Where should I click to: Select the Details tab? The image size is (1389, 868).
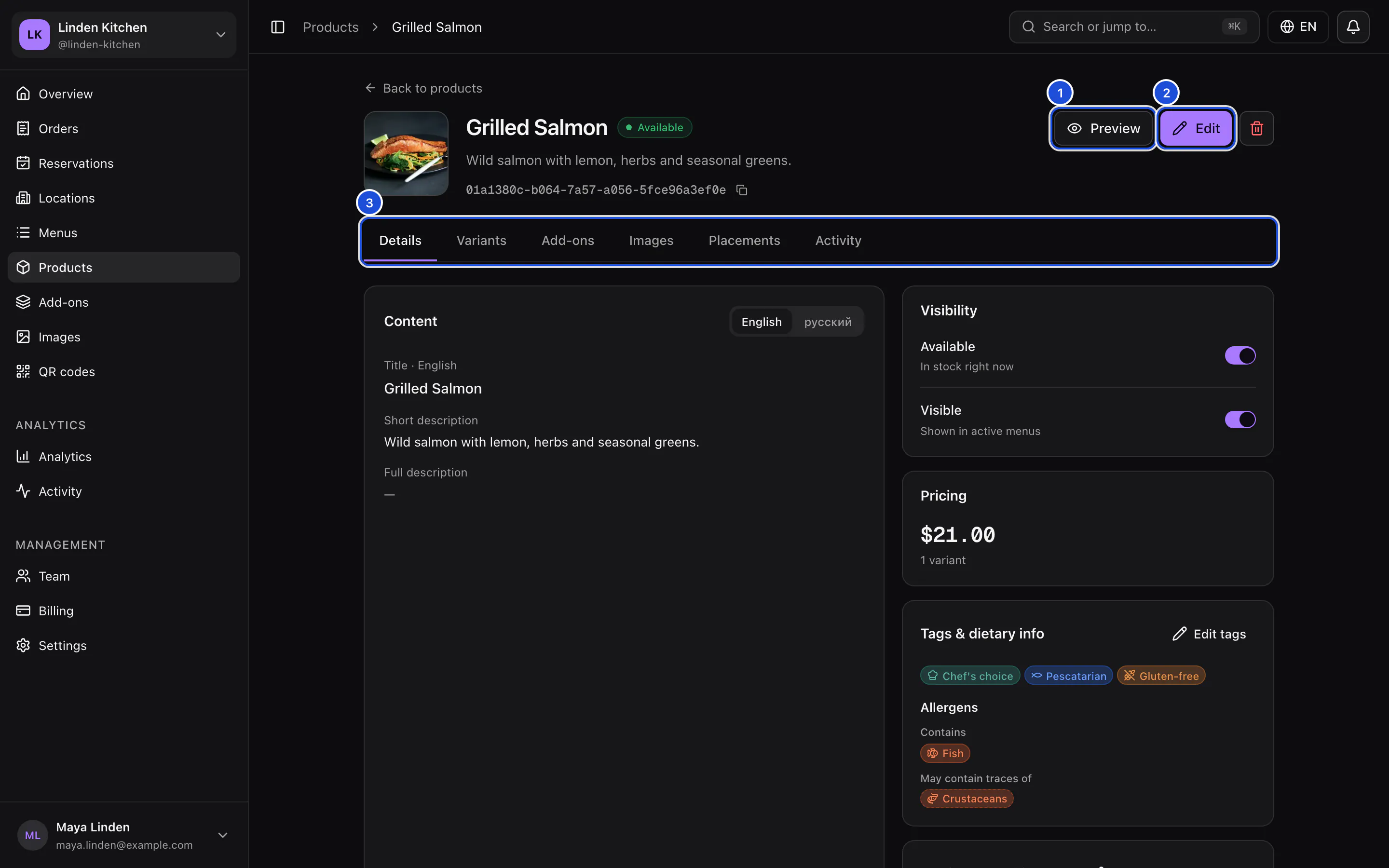click(400, 241)
